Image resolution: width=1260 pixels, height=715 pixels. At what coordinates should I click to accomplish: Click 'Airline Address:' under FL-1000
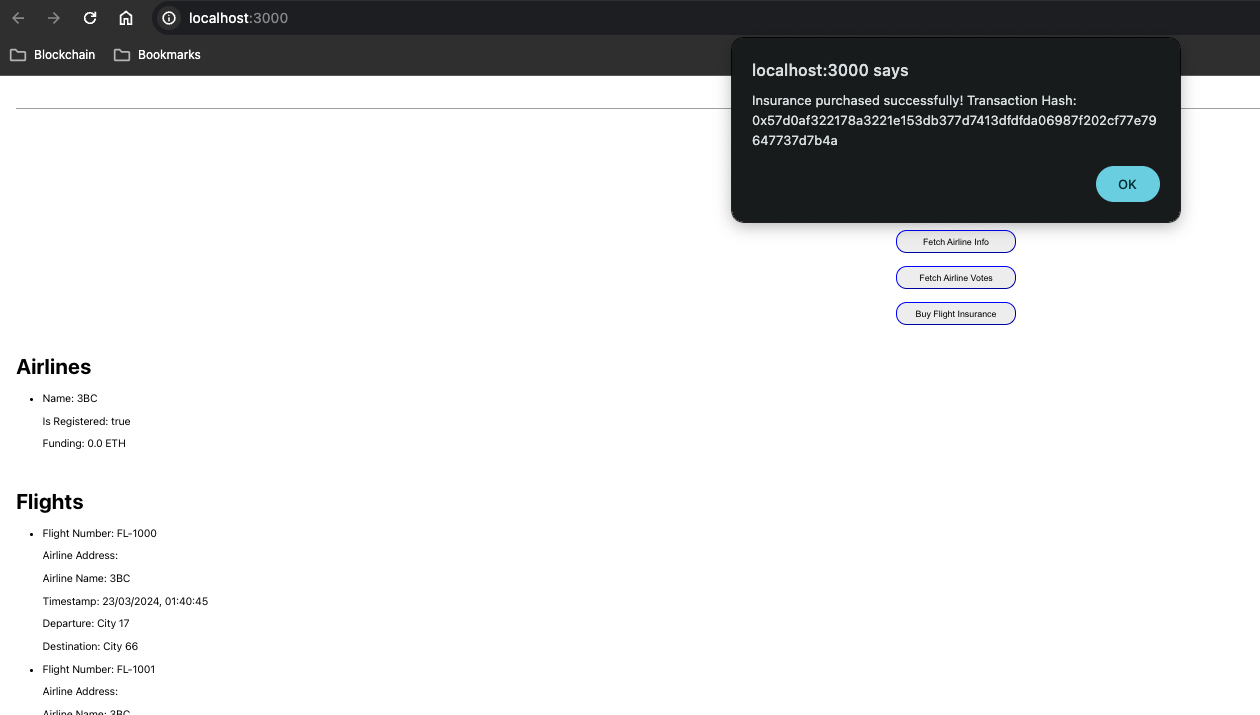80,555
